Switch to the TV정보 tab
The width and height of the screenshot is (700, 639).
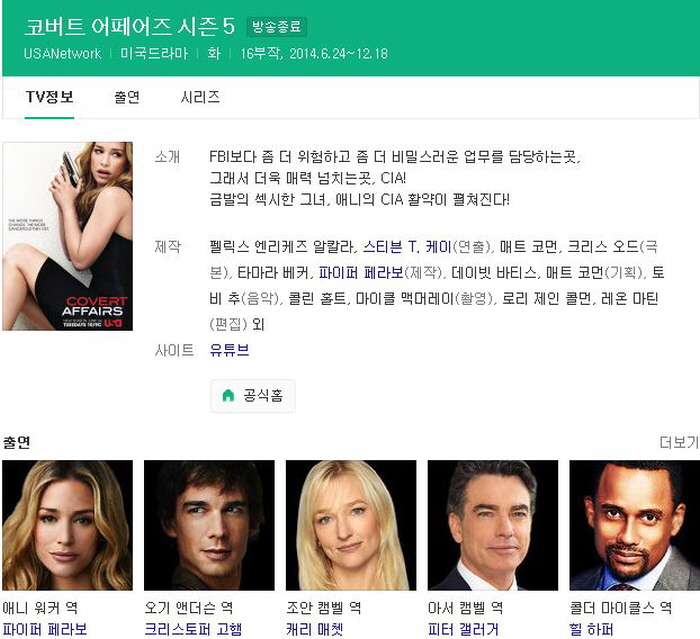(x=49, y=97)
